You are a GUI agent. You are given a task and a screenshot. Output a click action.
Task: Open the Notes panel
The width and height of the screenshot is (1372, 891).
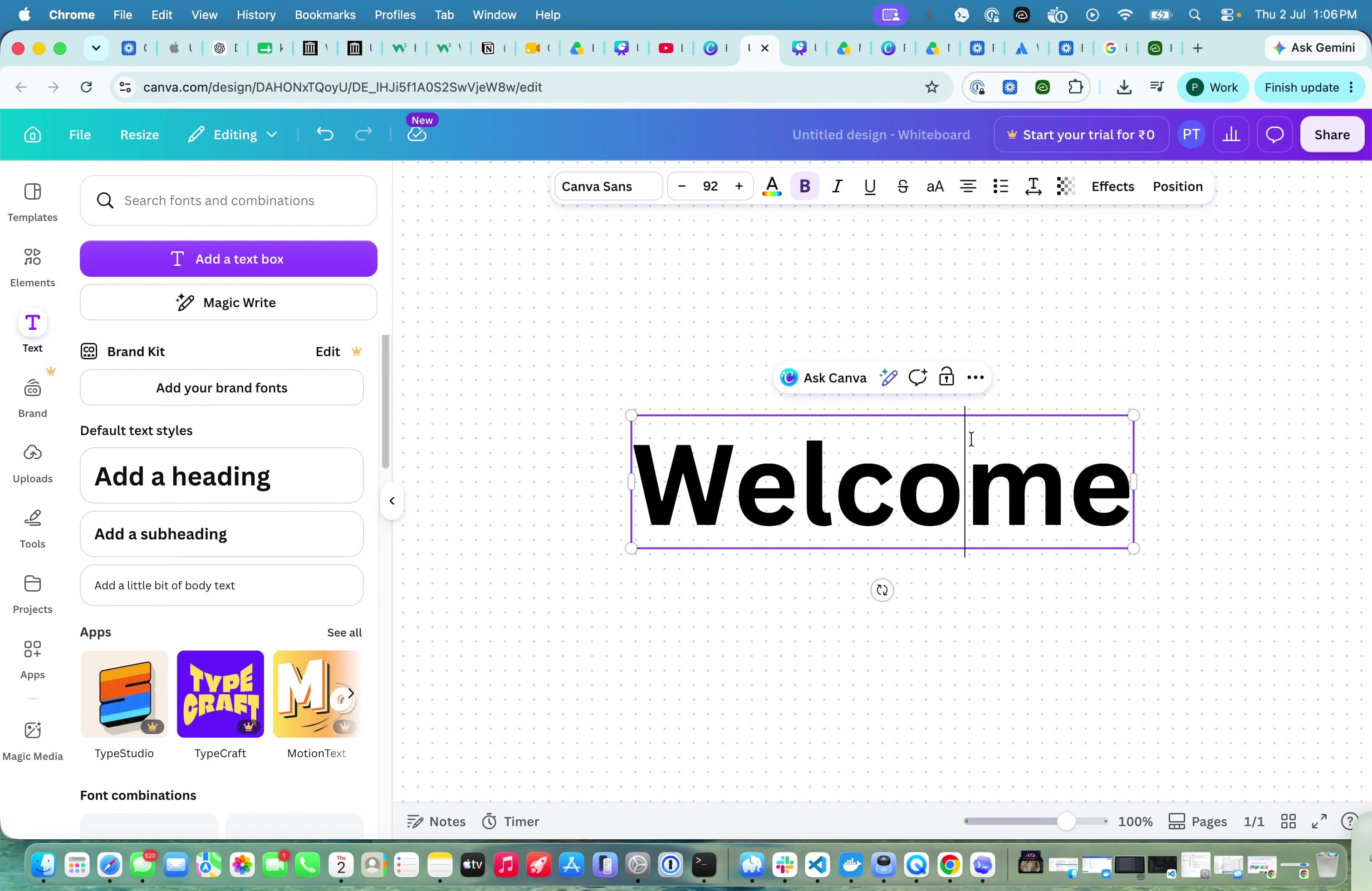coord(436,821)
